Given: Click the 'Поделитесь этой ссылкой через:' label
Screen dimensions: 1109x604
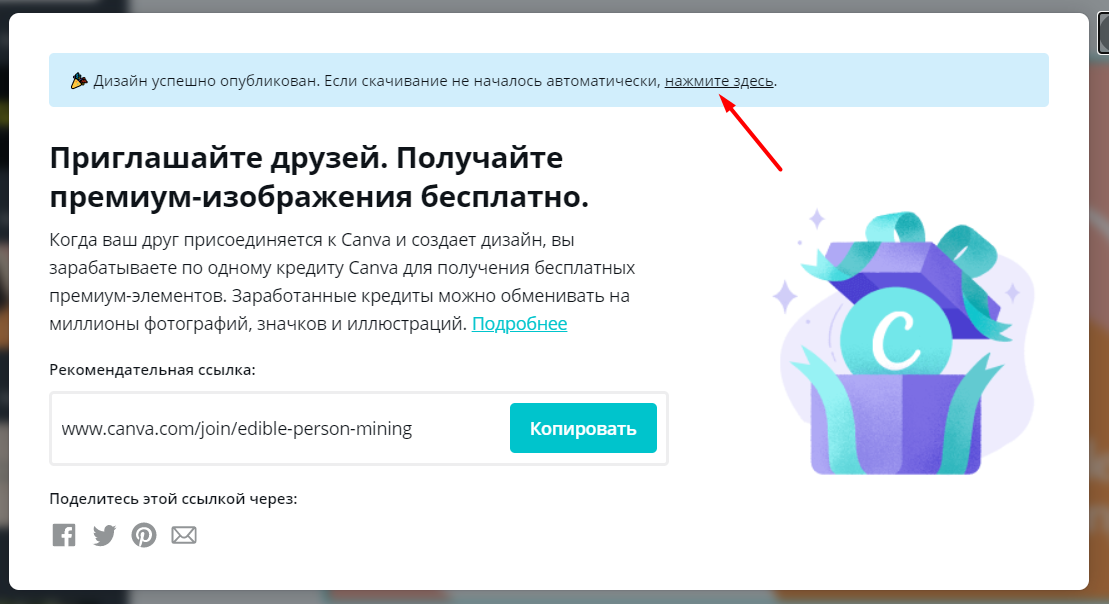Looking at the screenshot, I should [173, 499].
